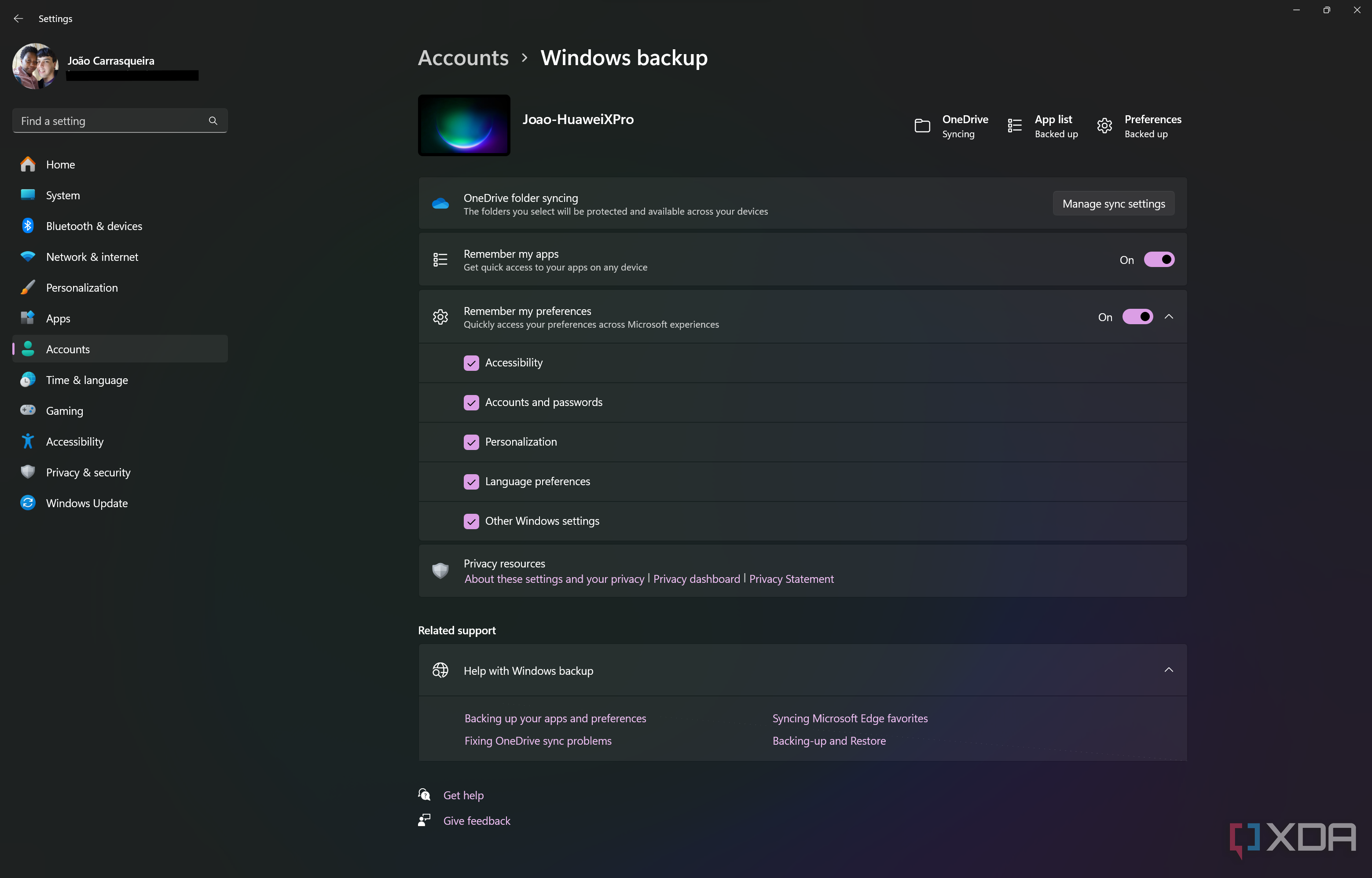1372x878 pixels.
Task: Turn off the Remember my apps toggle
Action: point(1159,260)
